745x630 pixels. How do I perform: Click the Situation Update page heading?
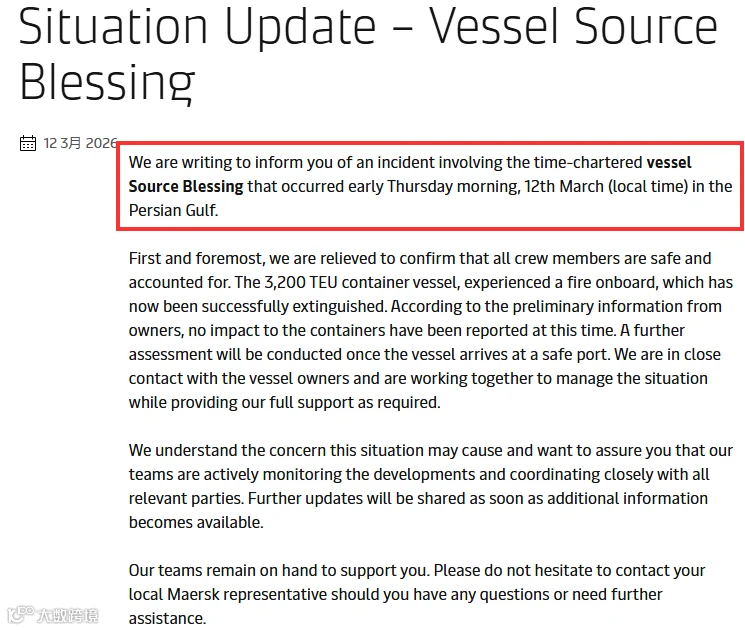[368, 54]
